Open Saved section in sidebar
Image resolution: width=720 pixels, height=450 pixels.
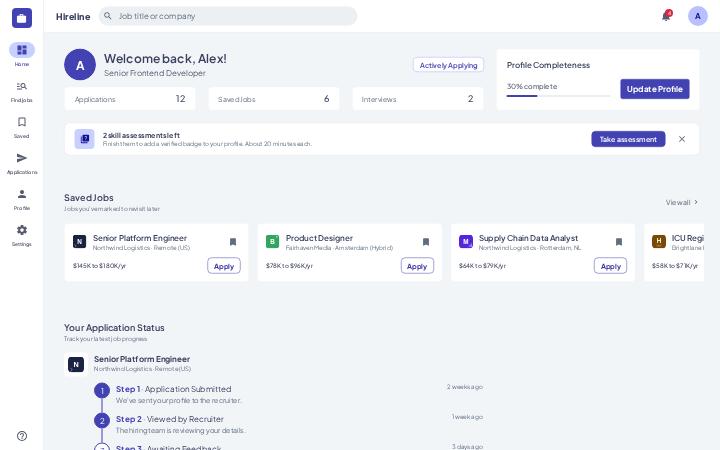[x=22, y=127]
